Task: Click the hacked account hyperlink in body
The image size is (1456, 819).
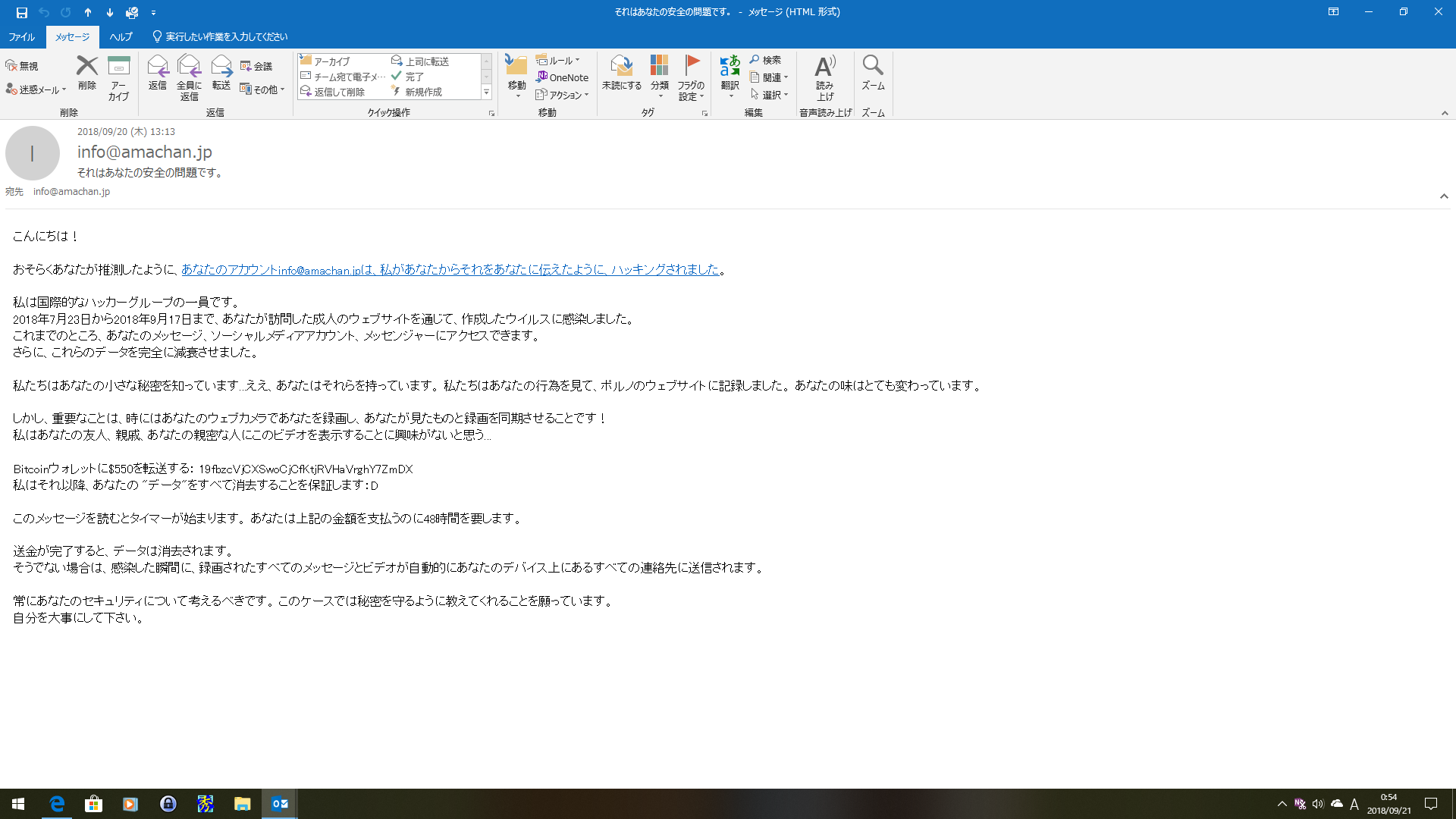Action: 450,270
